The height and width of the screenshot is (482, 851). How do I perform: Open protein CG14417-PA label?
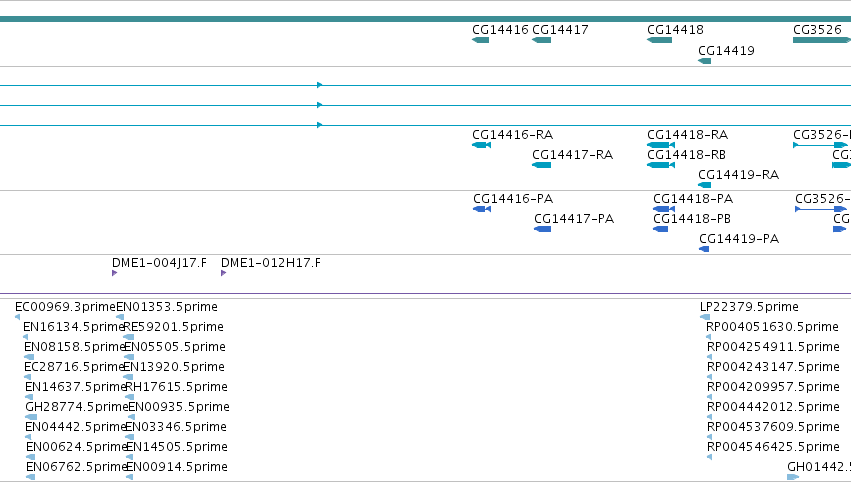click(574, 219)
